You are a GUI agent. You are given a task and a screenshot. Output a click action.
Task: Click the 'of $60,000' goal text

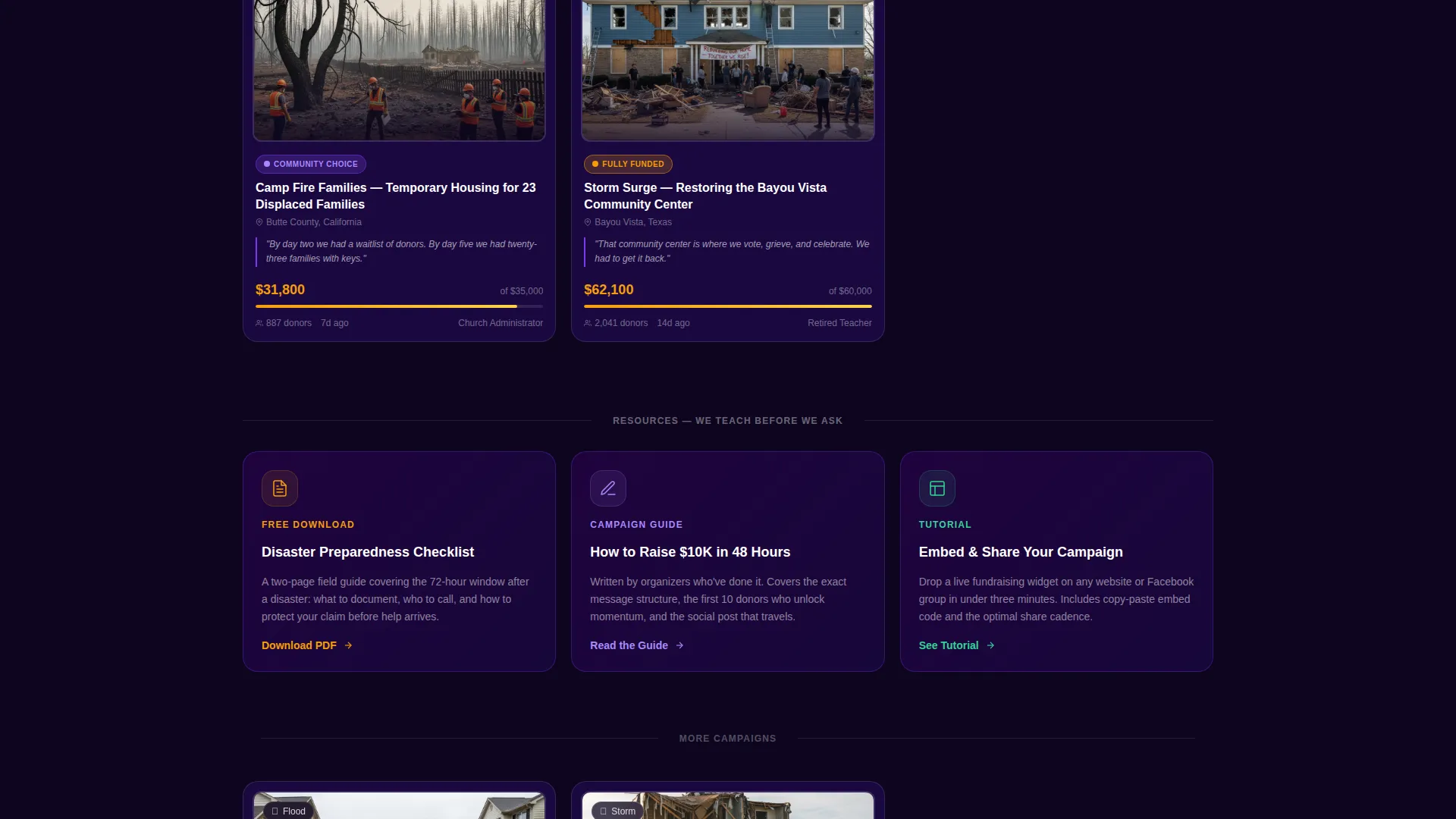850,291
